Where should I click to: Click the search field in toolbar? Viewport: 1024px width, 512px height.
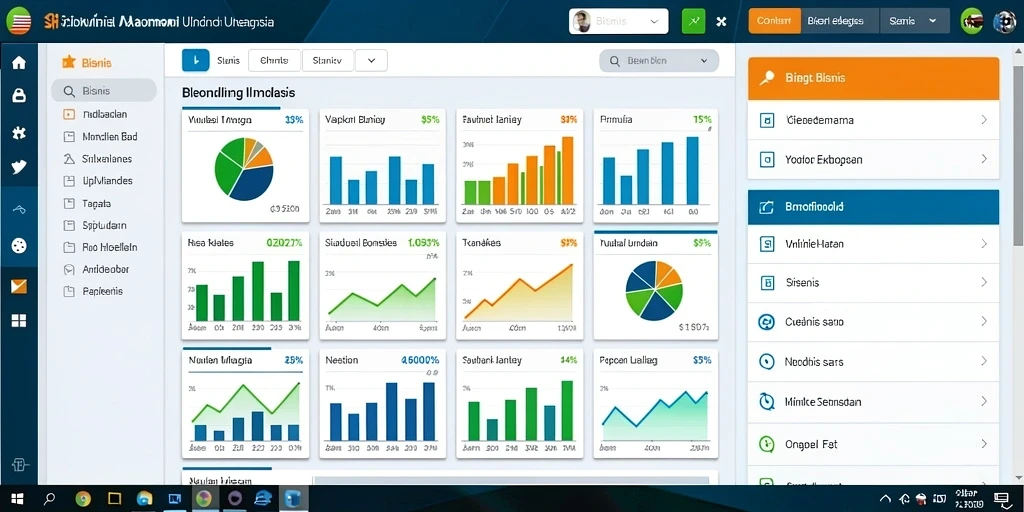(x=659, y=61)
